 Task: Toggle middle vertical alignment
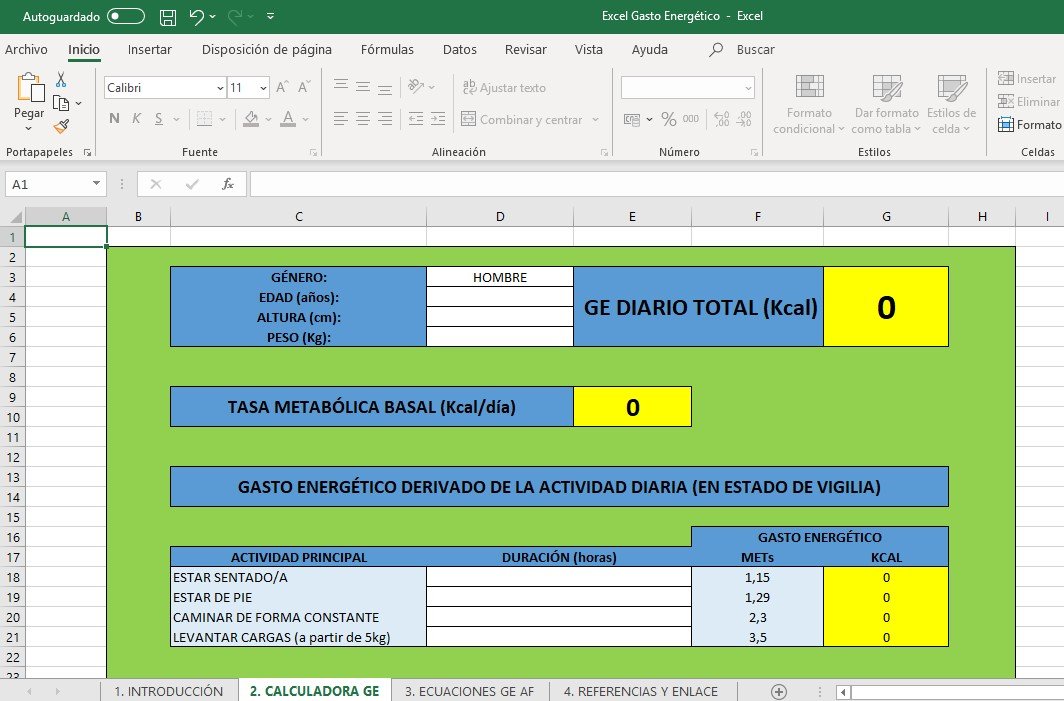pos(363,86)
